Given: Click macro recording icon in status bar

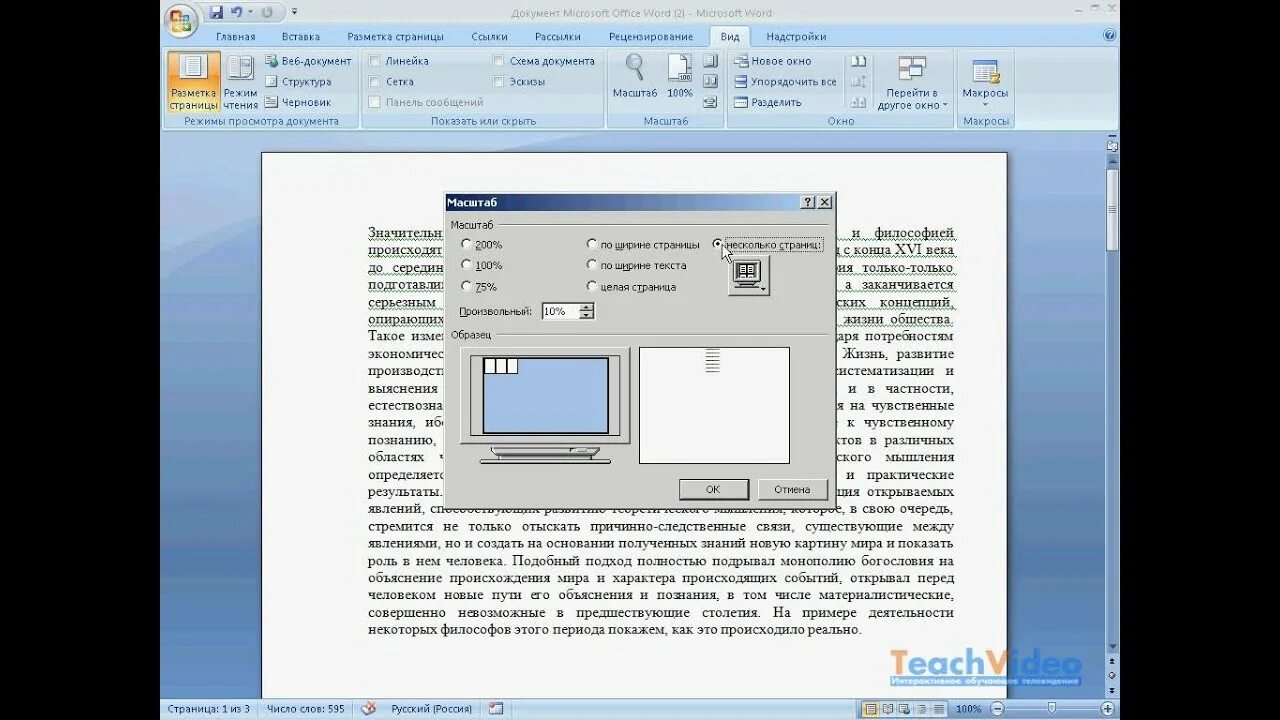Looking at the screenshot, I should [x=496, y=708].
